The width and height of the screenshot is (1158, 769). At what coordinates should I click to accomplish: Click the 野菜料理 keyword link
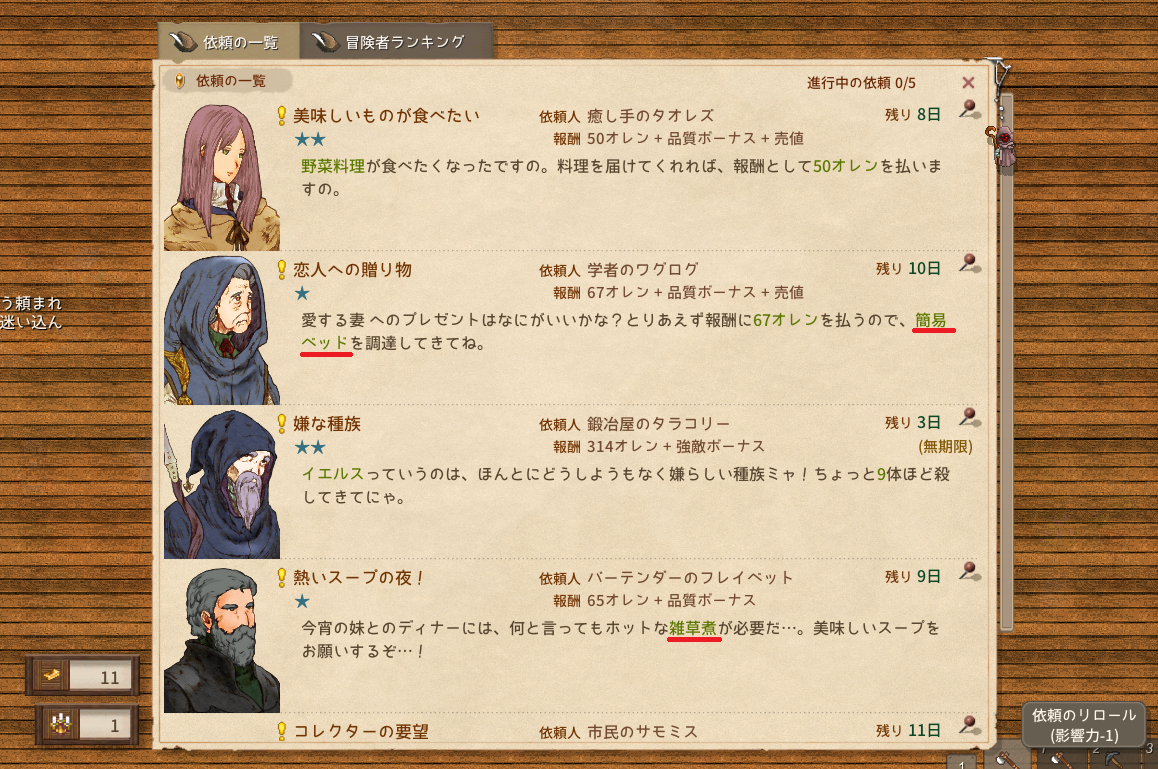click(332, 166)
